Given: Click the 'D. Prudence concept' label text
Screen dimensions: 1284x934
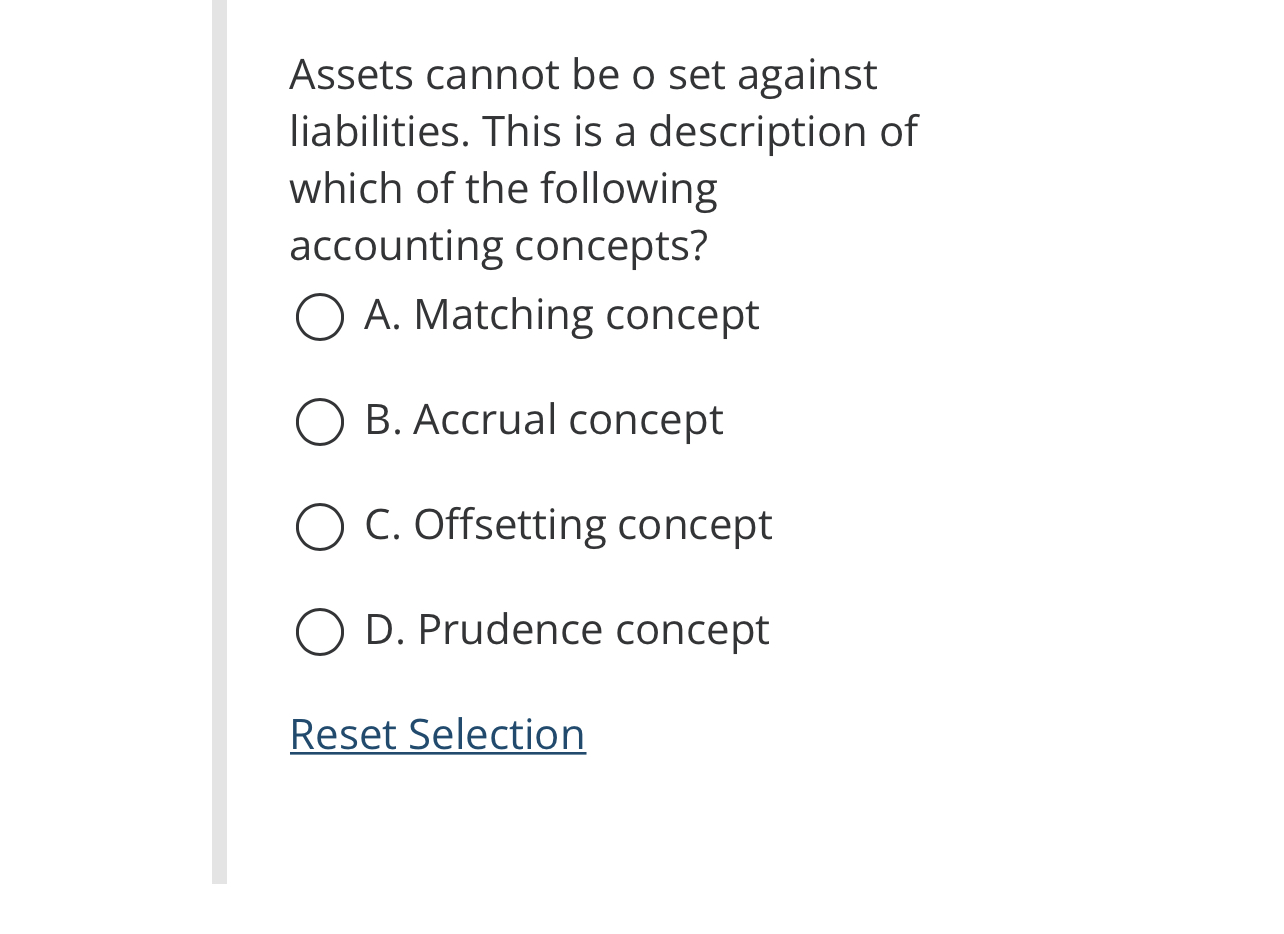Looking at the screenshot, I should tap(566, 630).
